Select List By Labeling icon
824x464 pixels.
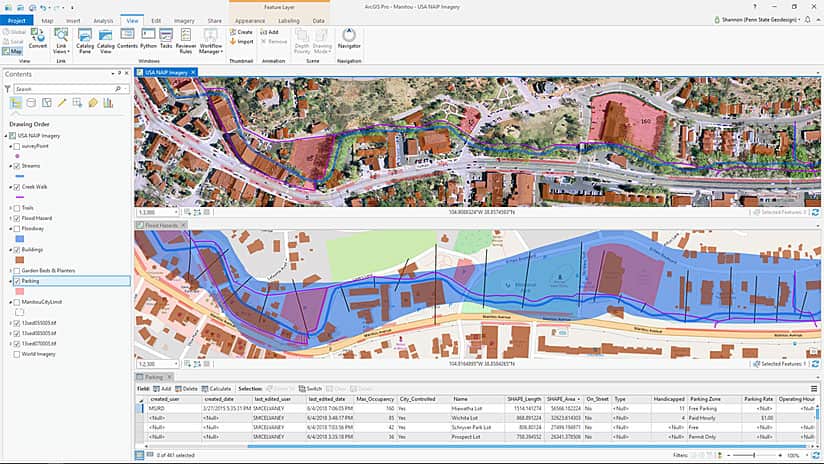[x=93, y=103]
